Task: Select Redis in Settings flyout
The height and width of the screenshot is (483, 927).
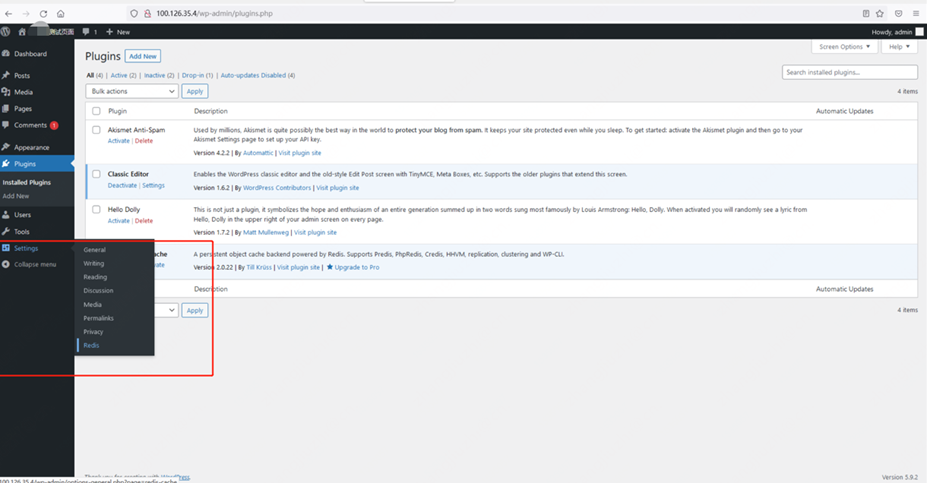Action: (x=91, y=345)
